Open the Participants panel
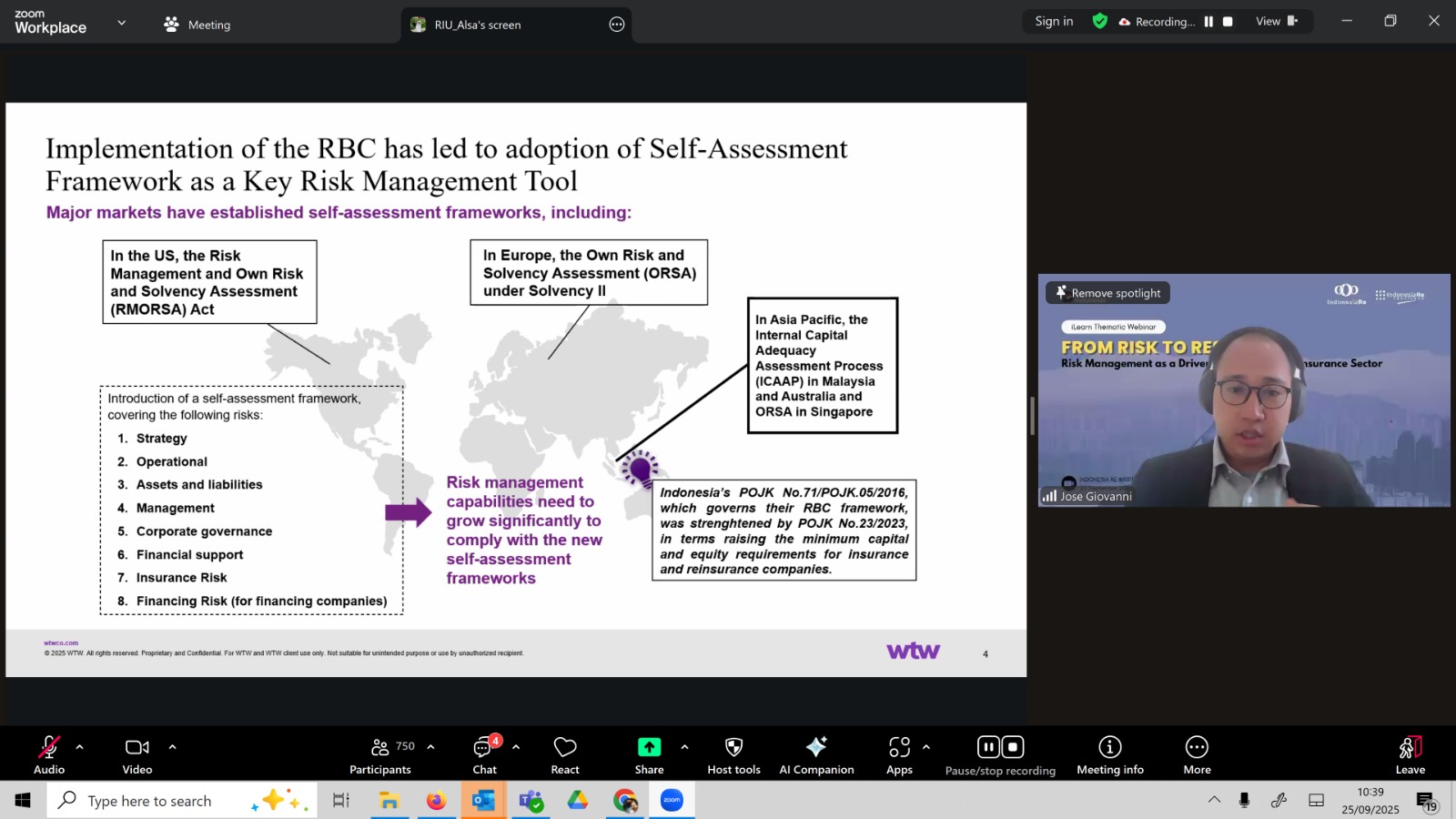Viewport: 1456px width, 819px height. 380,755
